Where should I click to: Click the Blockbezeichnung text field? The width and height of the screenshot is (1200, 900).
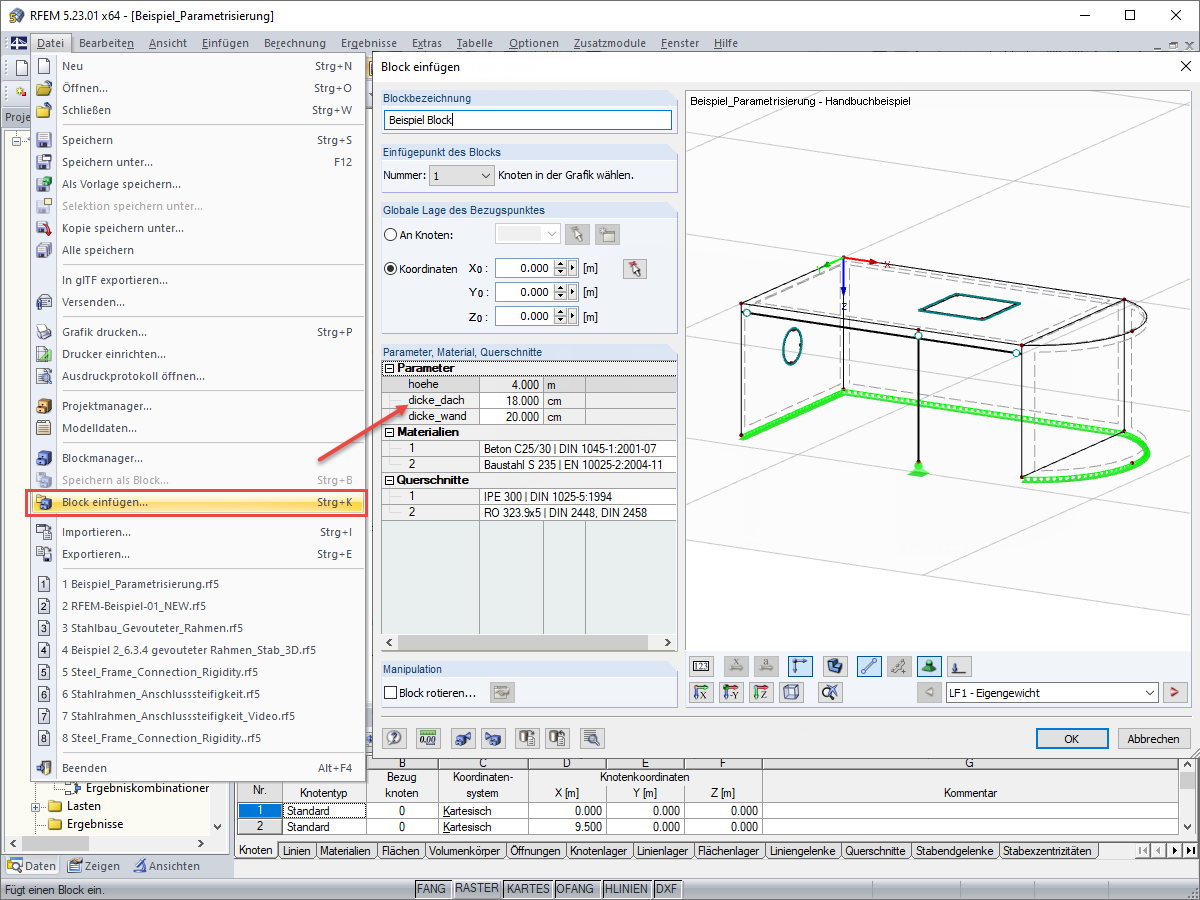coord(528,120)
